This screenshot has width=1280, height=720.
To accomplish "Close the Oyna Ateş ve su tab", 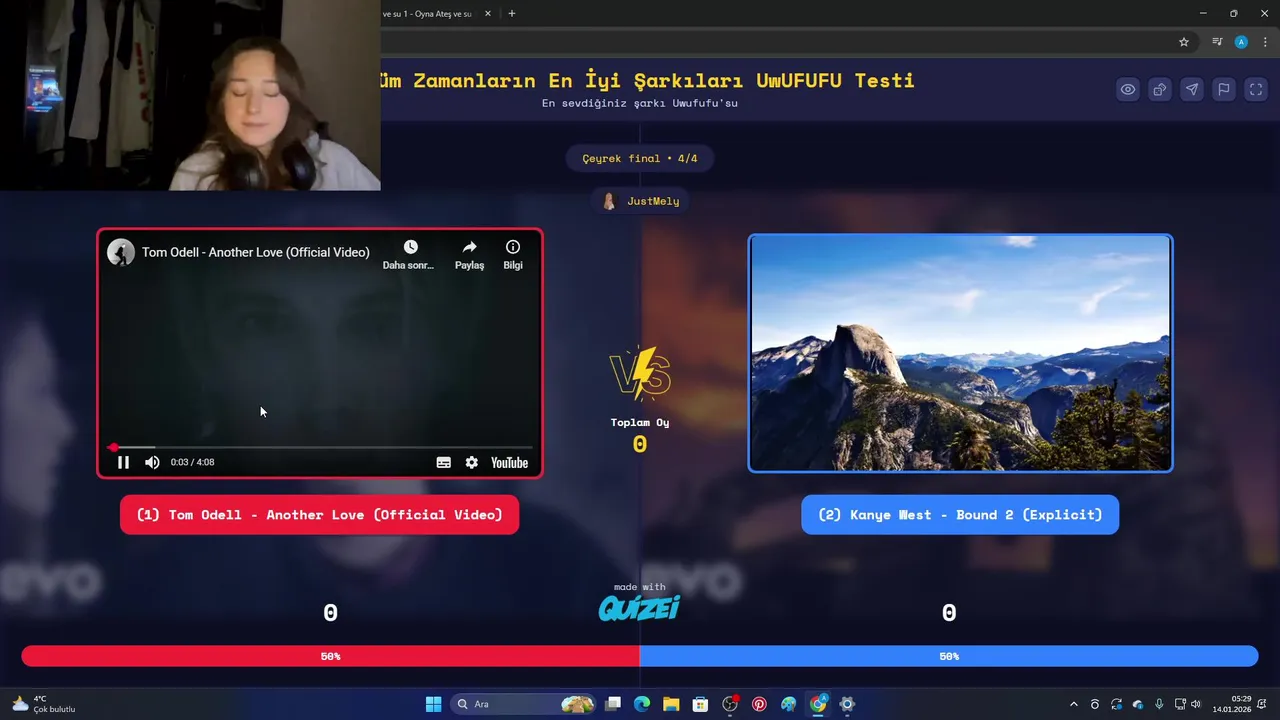I will coord(488,14).
